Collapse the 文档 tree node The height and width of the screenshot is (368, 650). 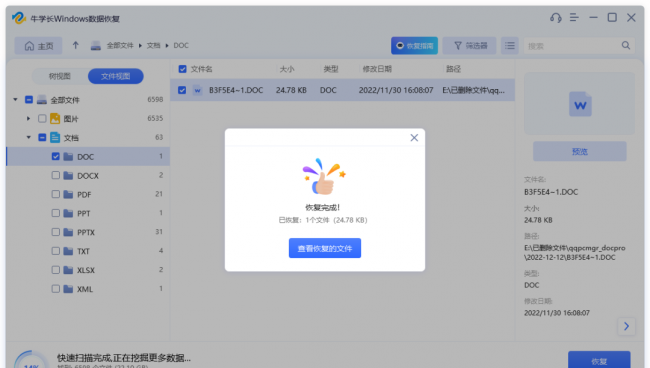(29, 137)
